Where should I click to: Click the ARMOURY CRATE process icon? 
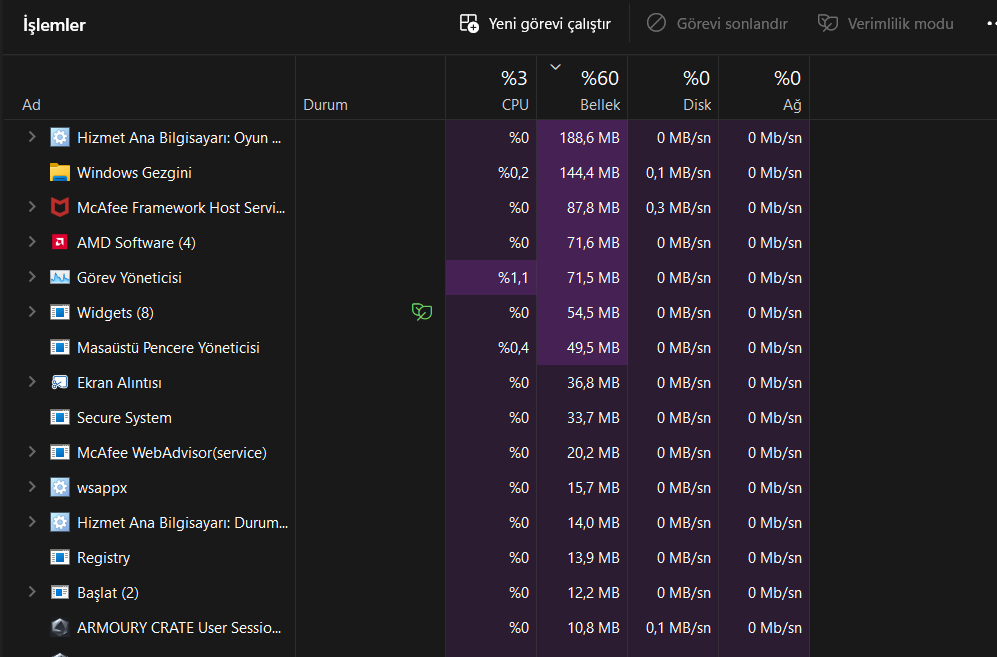[60, 627]
